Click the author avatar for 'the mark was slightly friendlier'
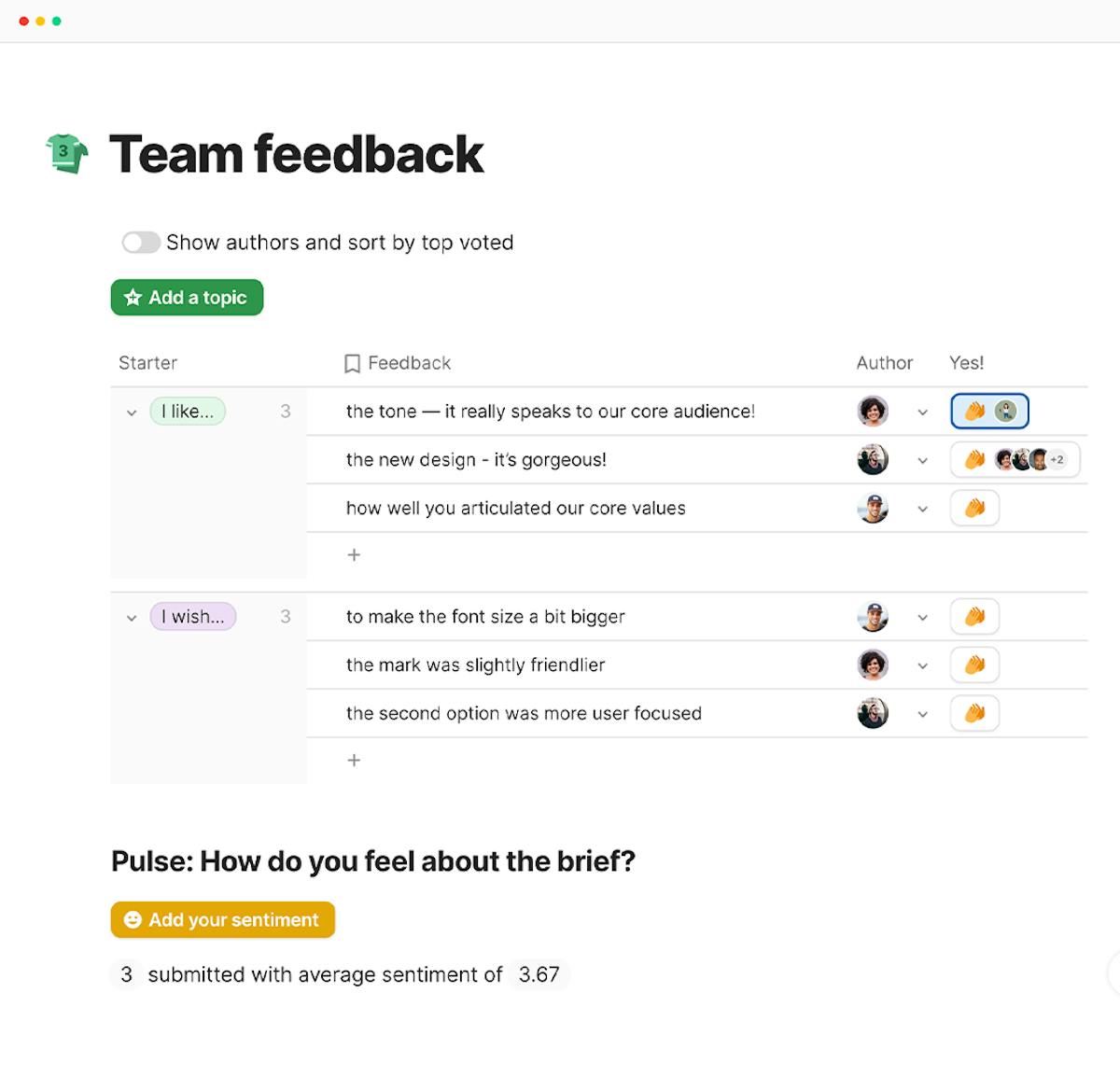1120x1077 pixels. pos(873,664)
